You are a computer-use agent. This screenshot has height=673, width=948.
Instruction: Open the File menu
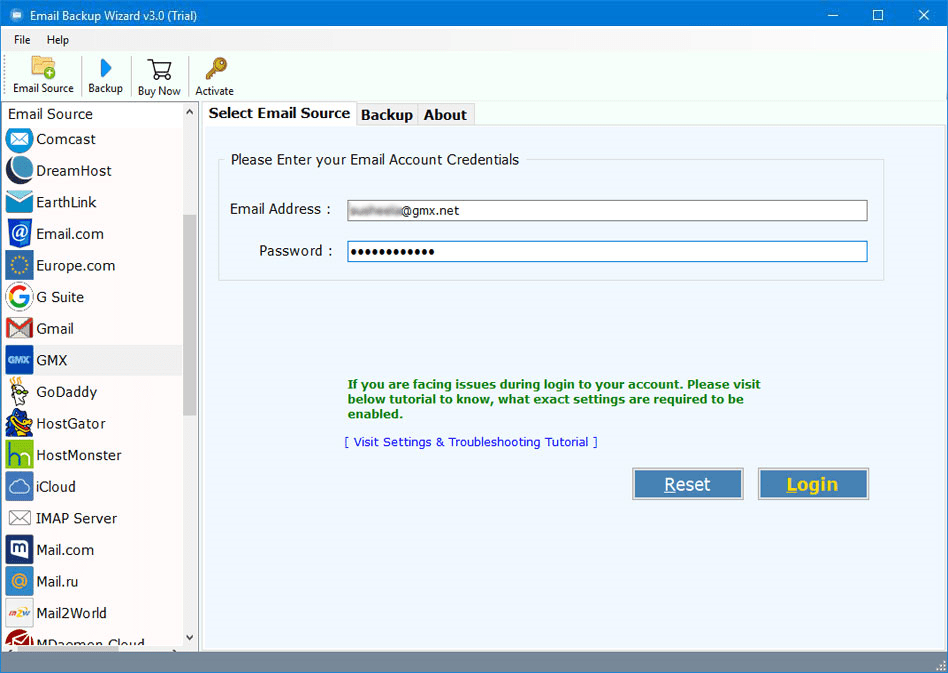(x=22, y=40)
